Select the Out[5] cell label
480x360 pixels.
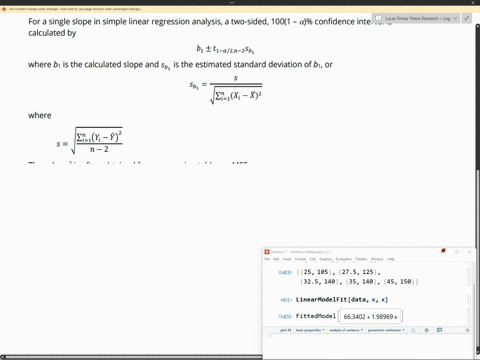pos(285,316)
